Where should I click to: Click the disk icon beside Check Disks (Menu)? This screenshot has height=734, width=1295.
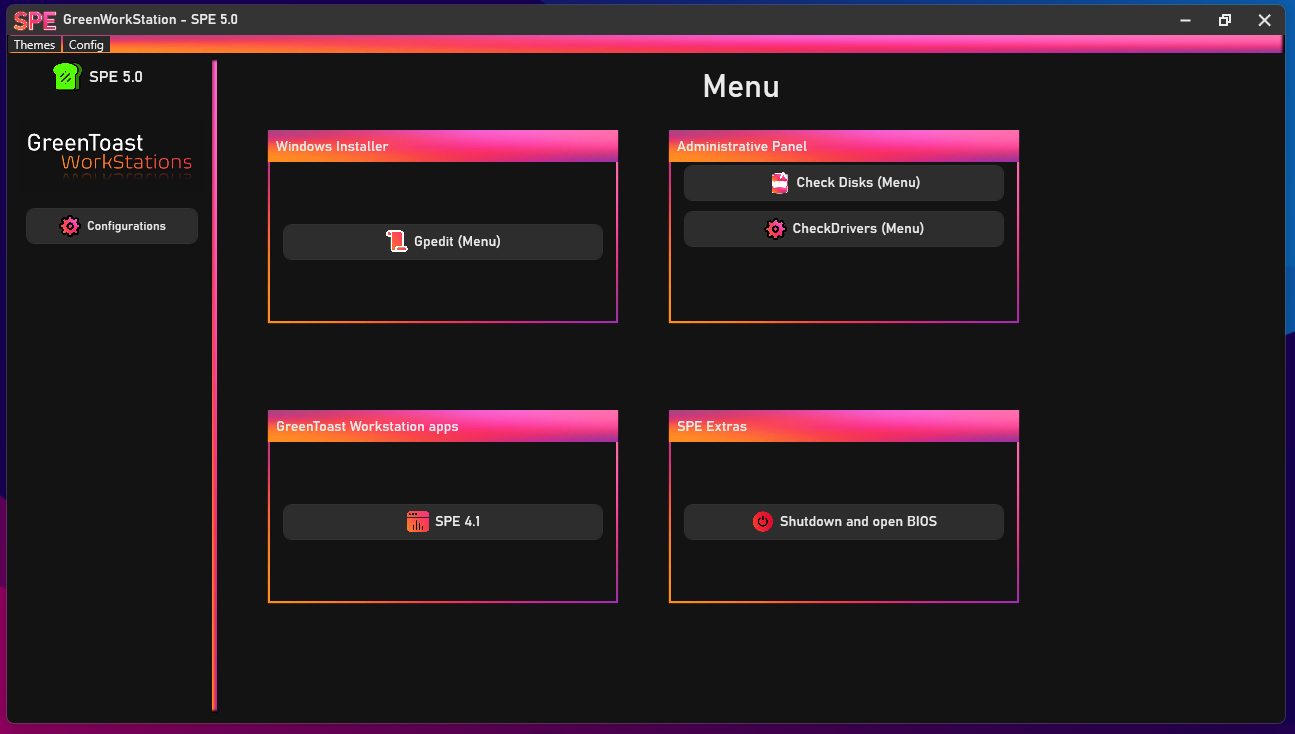[x=780, y=183]
